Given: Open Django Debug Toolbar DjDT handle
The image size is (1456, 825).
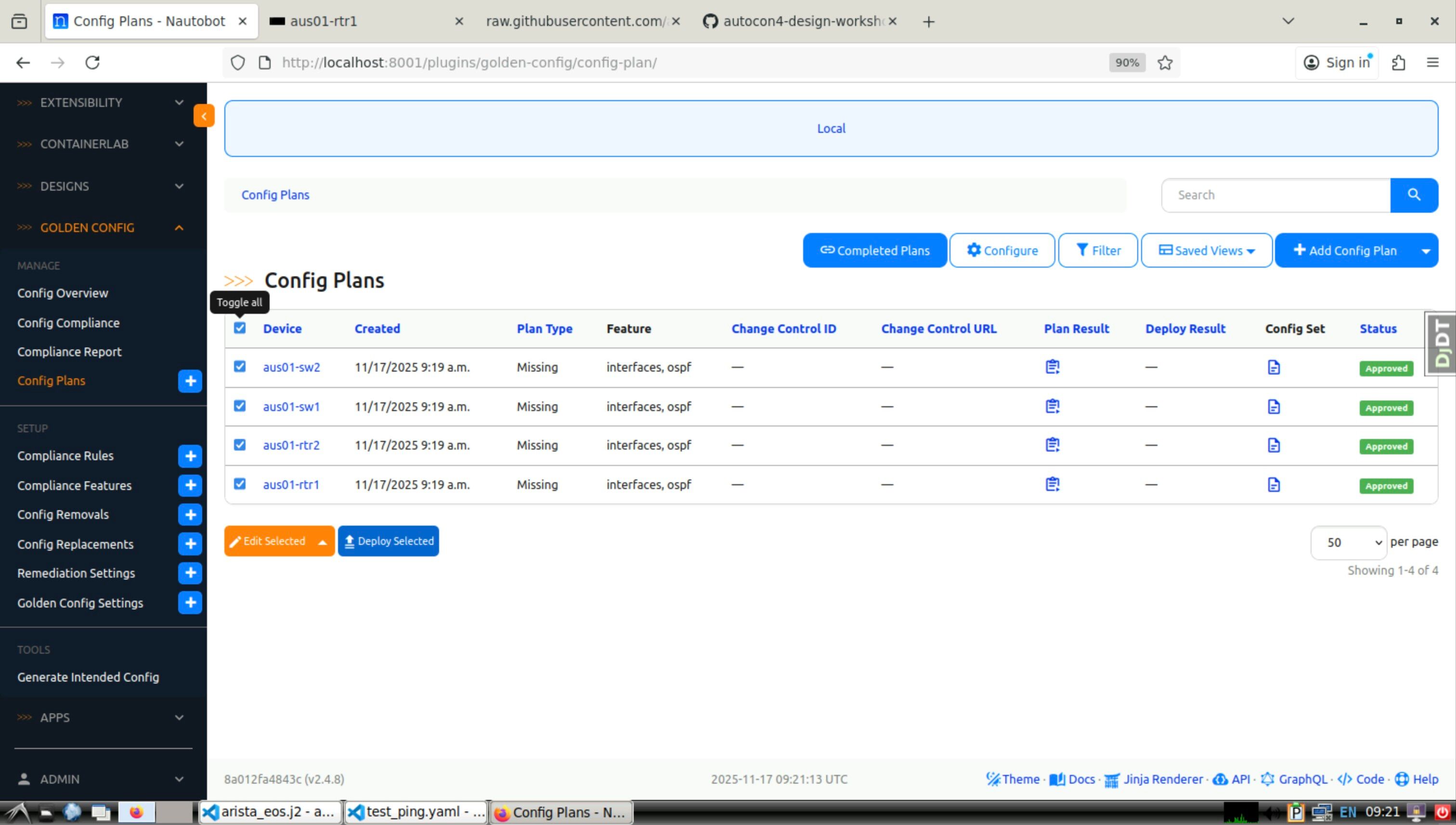Looking at the screenshot, I should (1442, 343).
